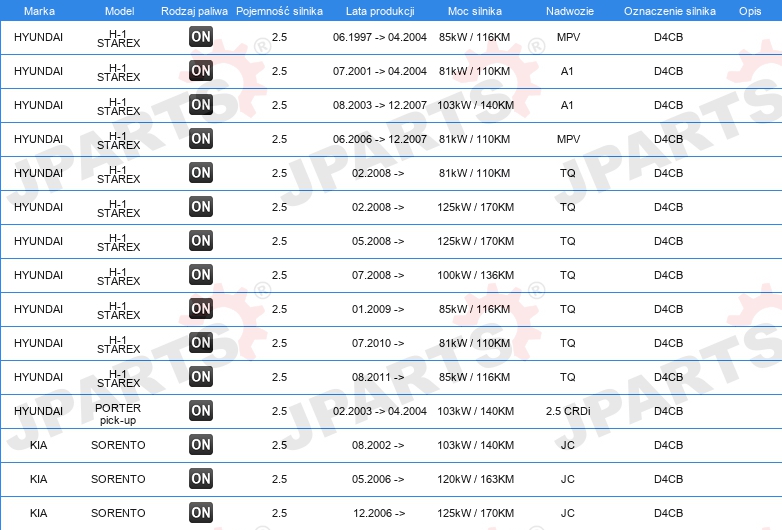The height and width of the screenshot is (530, 782).
Task: Click the Oznaczenie silnika column header
Action: (669, 10)
